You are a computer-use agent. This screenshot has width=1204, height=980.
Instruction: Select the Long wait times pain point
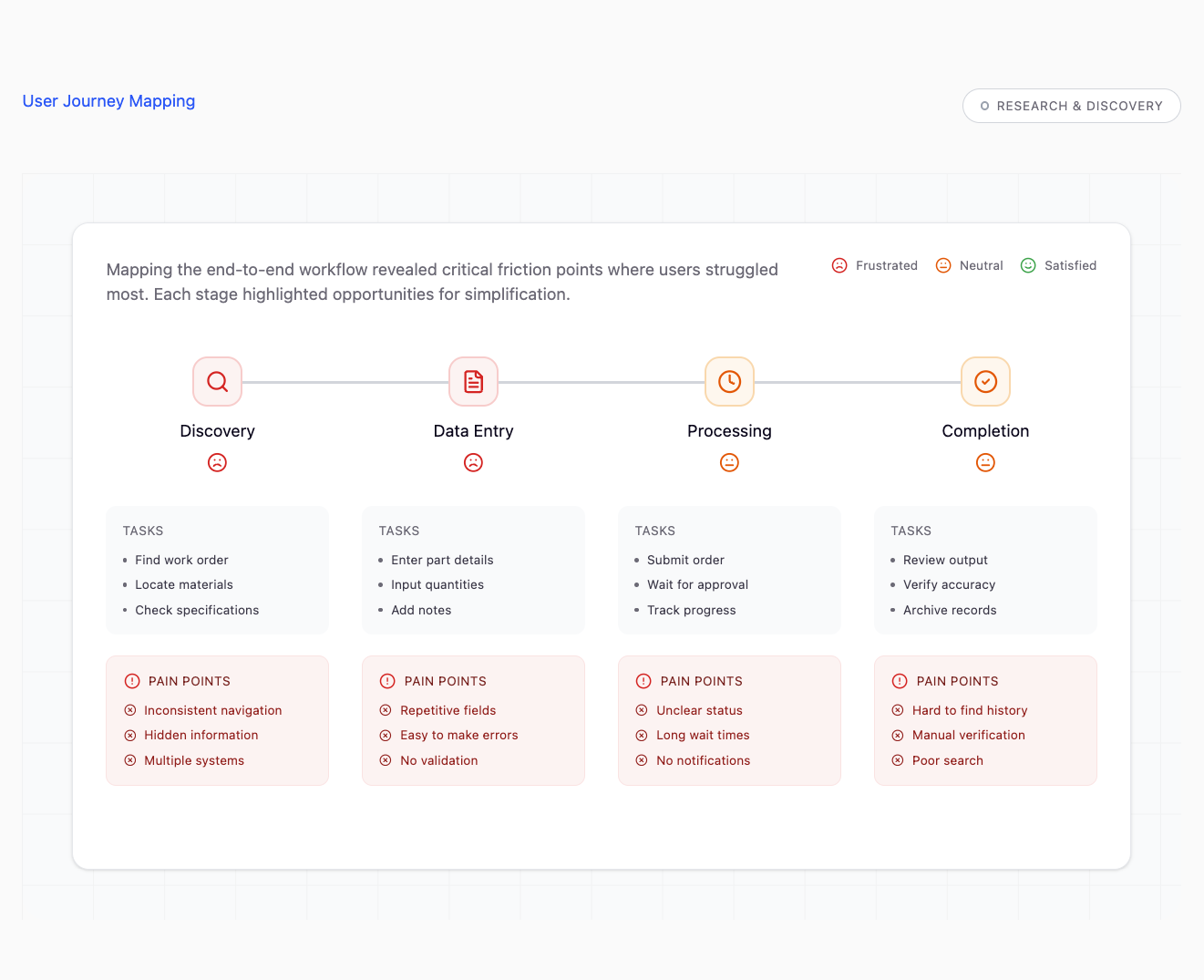pos(703,735)
